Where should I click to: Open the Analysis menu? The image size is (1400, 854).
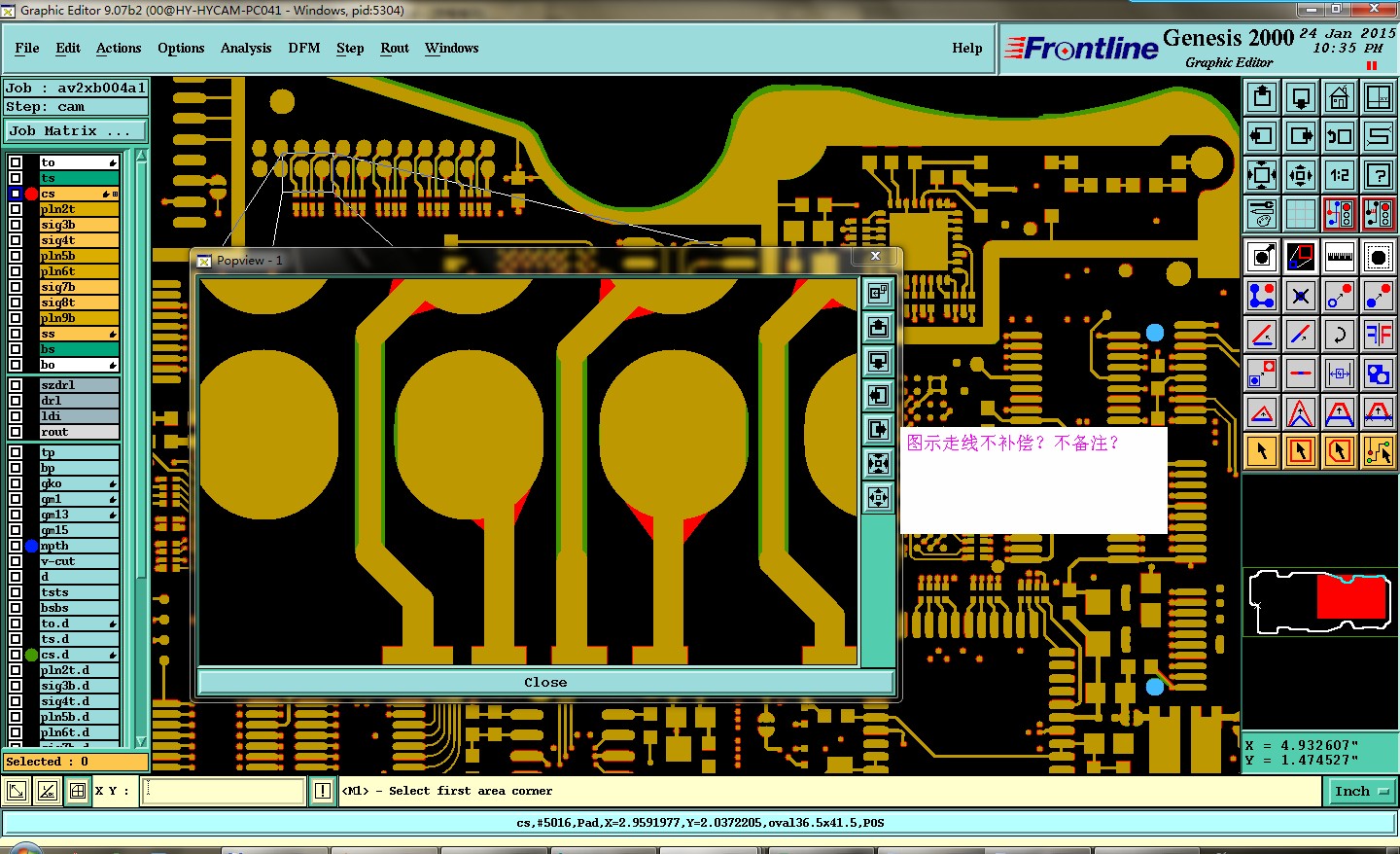[246, 48]
